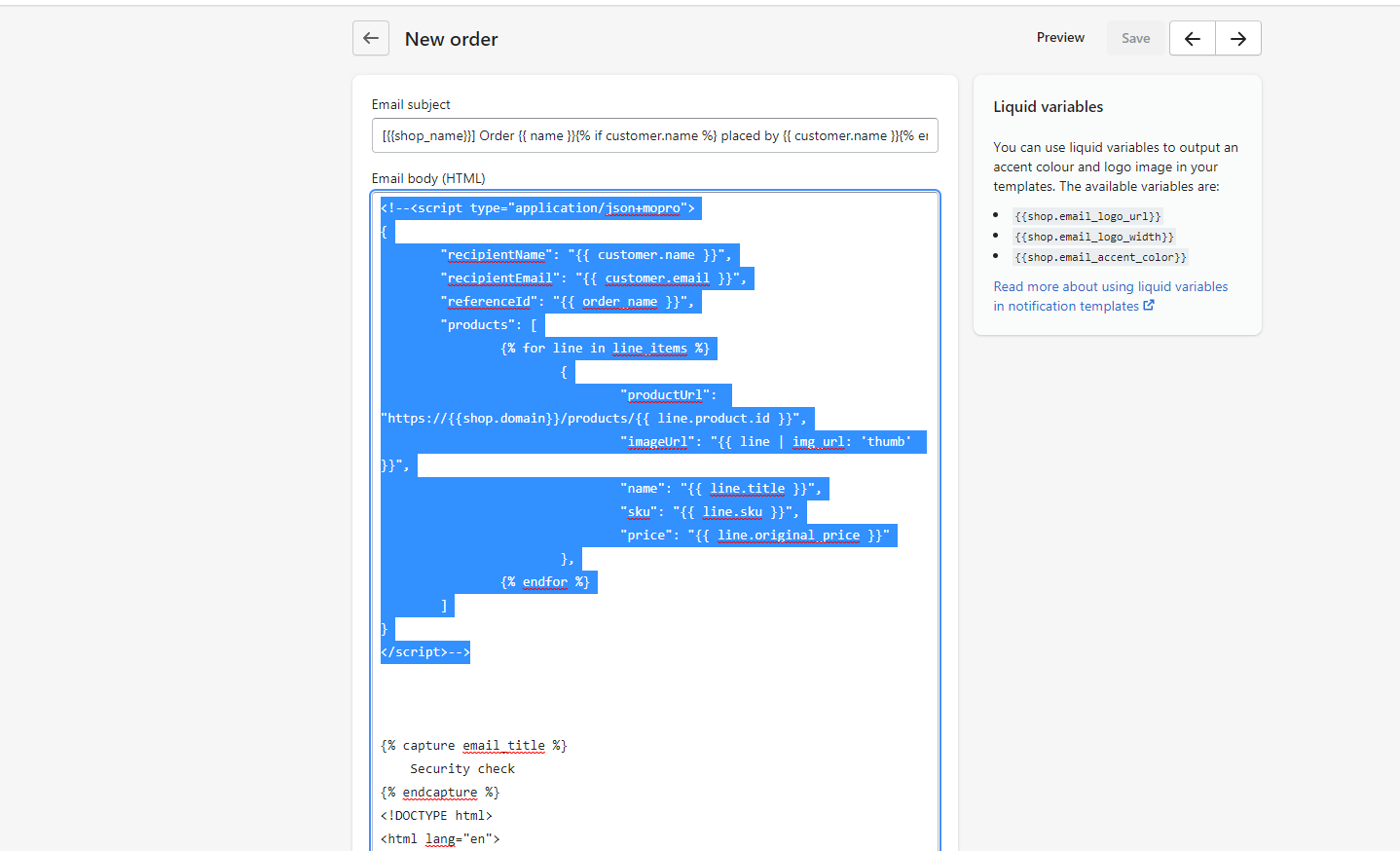Open the next notification template

click(x=1238, y=39)
